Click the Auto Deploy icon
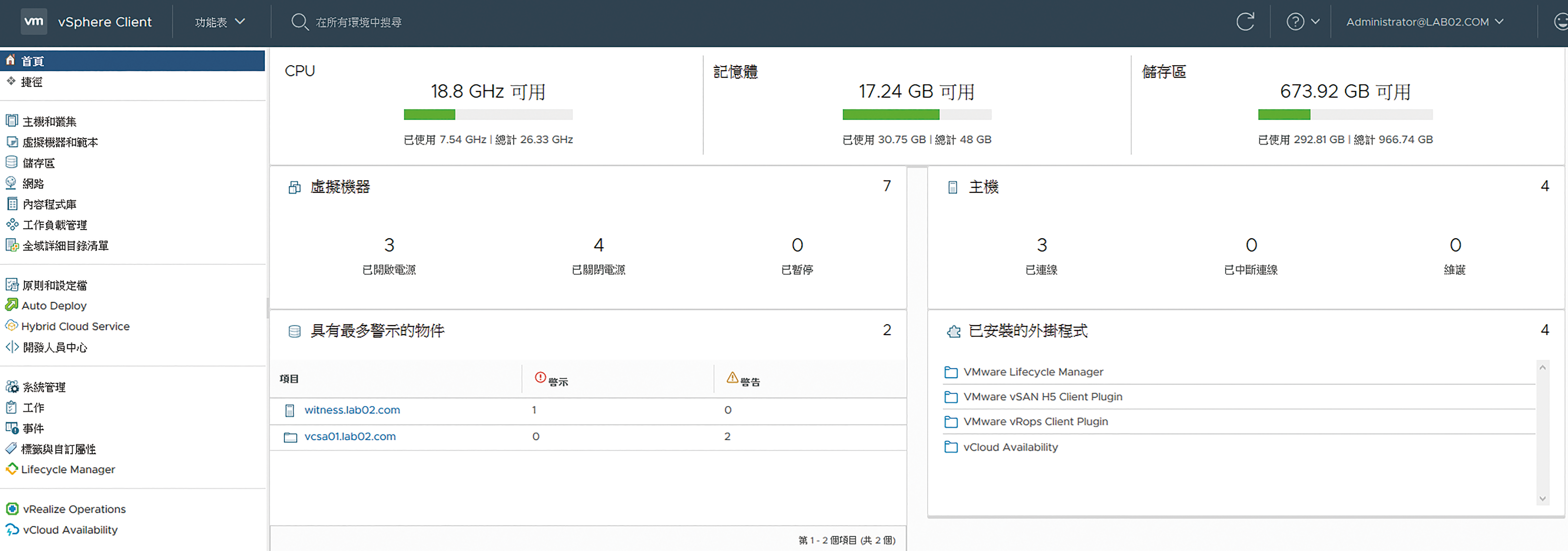The width and height of the screenshot is (1568, 551). click(x=12, y=305)
